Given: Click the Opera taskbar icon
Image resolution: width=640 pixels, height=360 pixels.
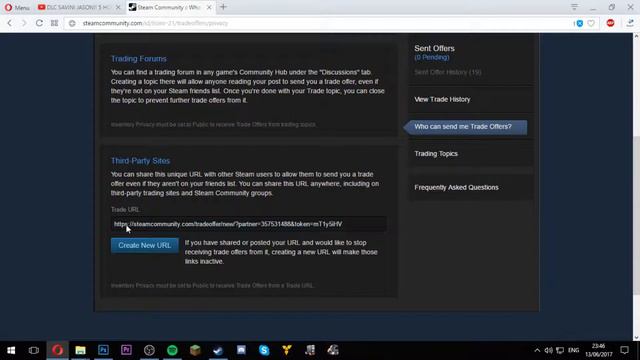Looking at the screenshot, I should (57, 350).
